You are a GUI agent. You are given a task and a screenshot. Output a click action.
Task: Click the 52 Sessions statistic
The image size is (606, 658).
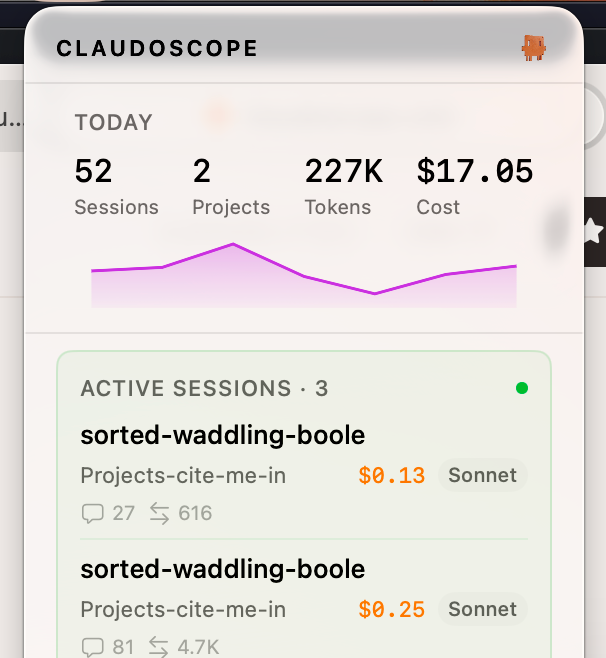(x=116, y=186)
